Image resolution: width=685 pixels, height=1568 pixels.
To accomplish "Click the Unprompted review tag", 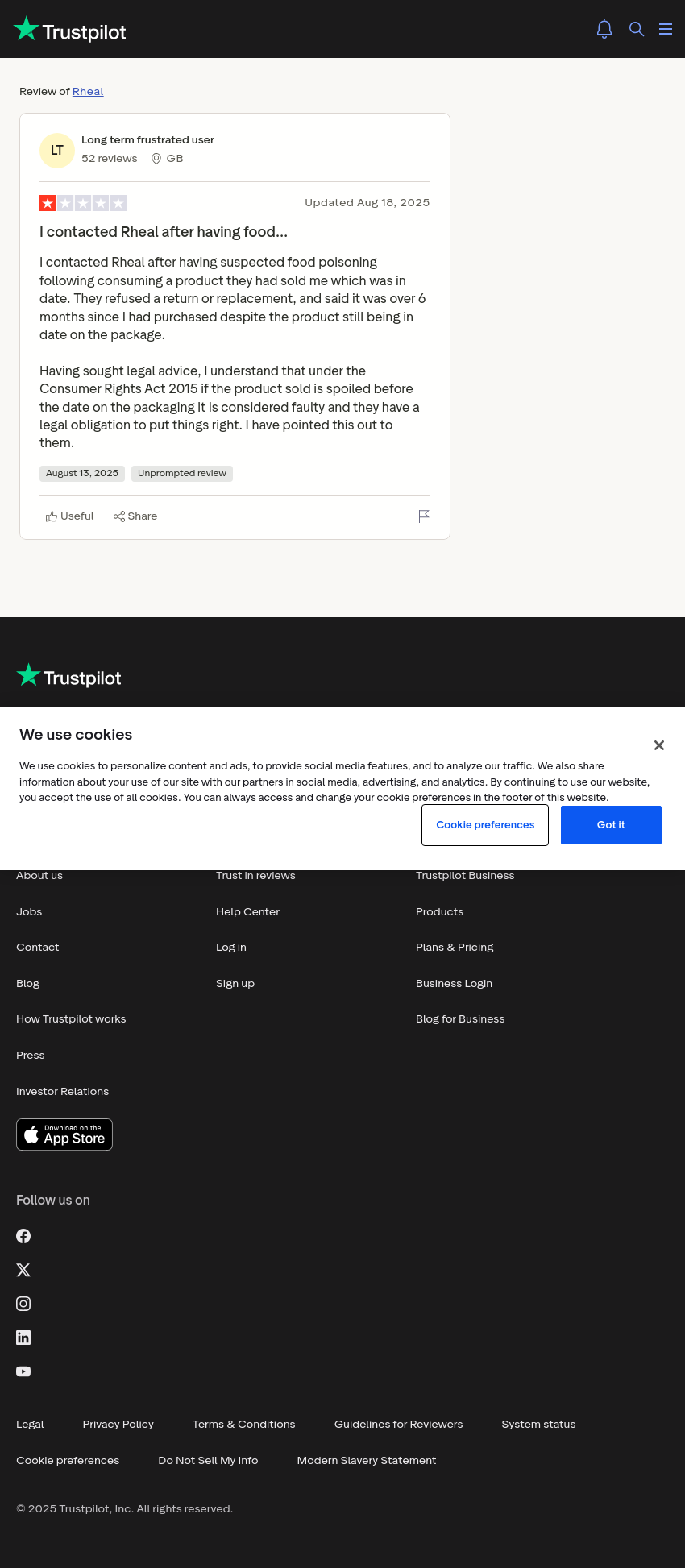I will 182,474.
